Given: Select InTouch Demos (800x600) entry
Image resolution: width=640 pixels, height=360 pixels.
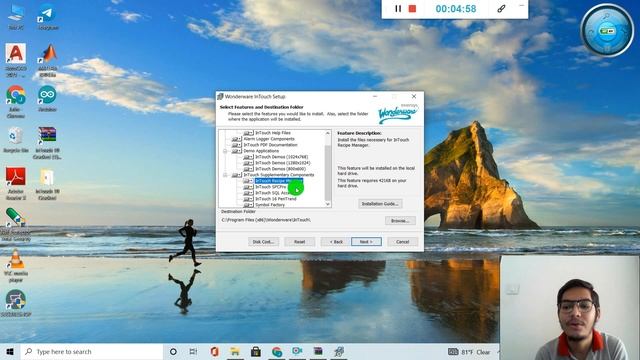Looking at the screenshot, I should [280, 169].
